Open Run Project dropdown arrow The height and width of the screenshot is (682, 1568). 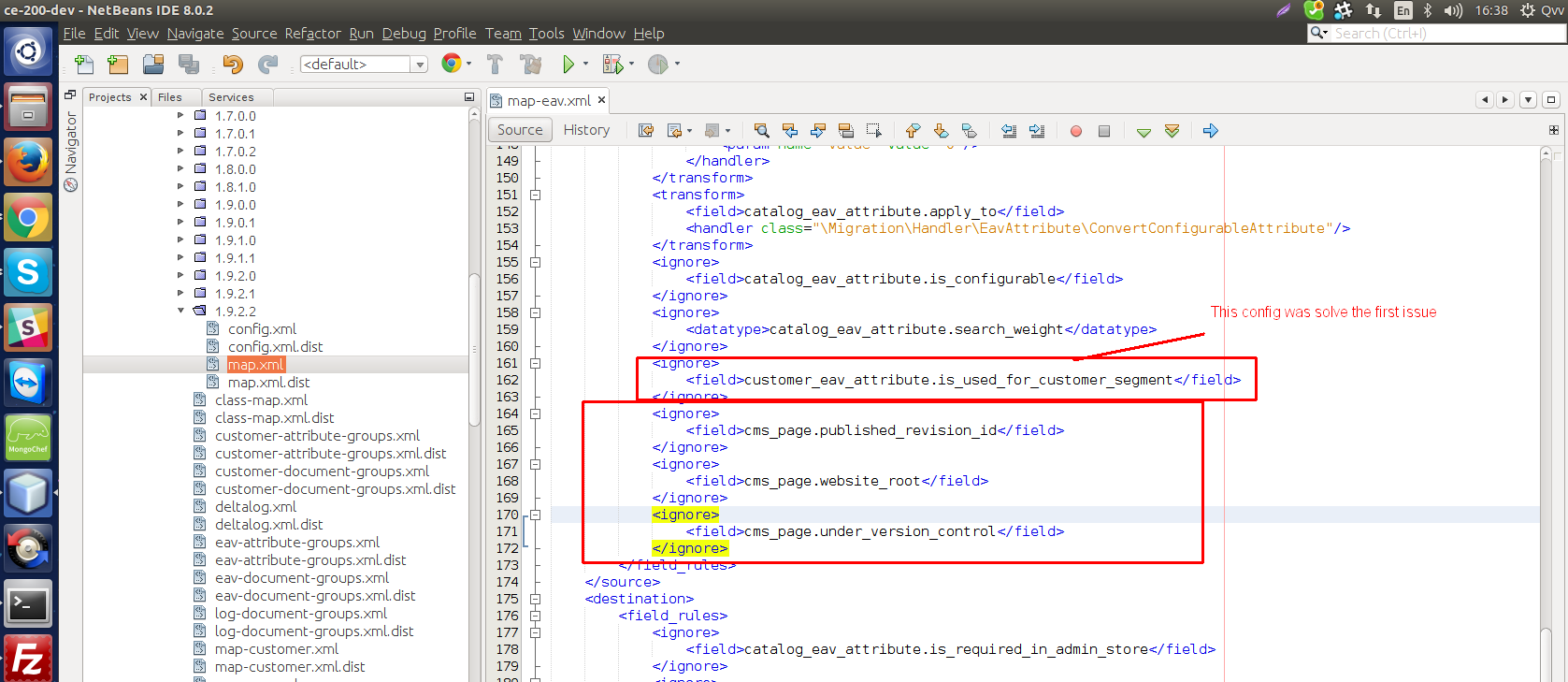[x=585, y=64]
